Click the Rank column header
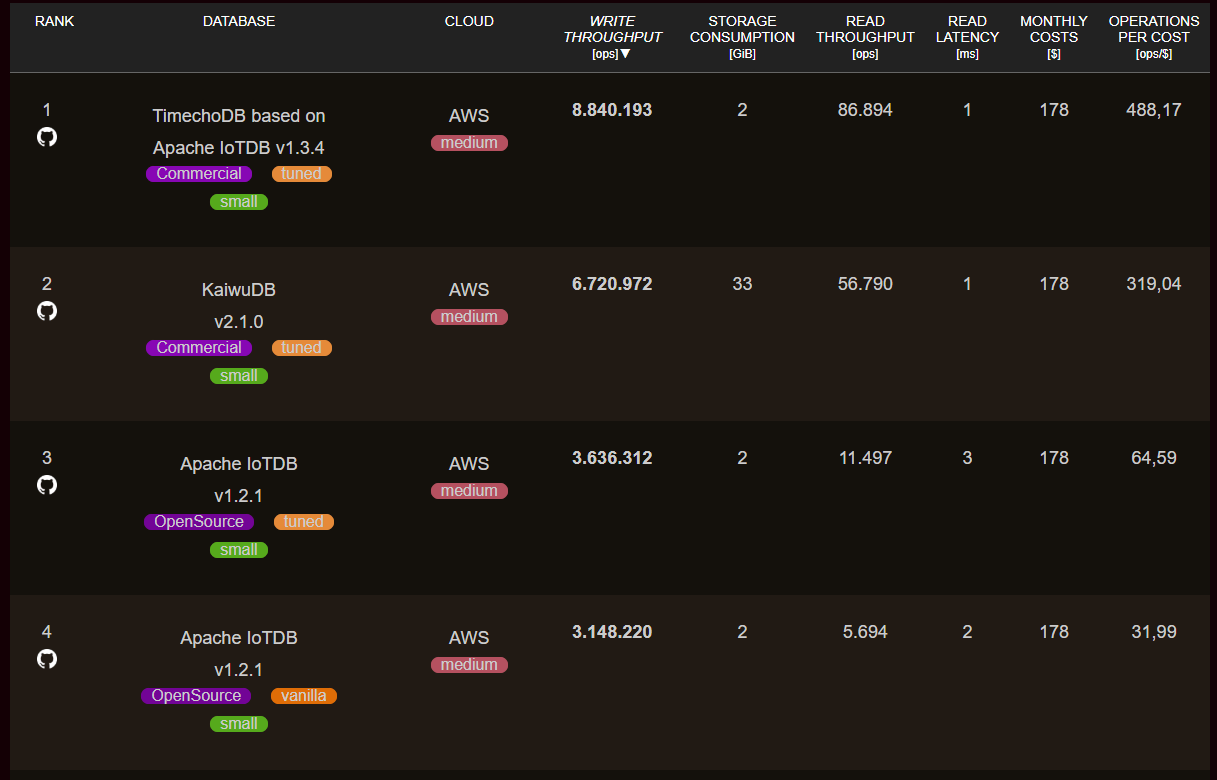 tap(55, 21)
